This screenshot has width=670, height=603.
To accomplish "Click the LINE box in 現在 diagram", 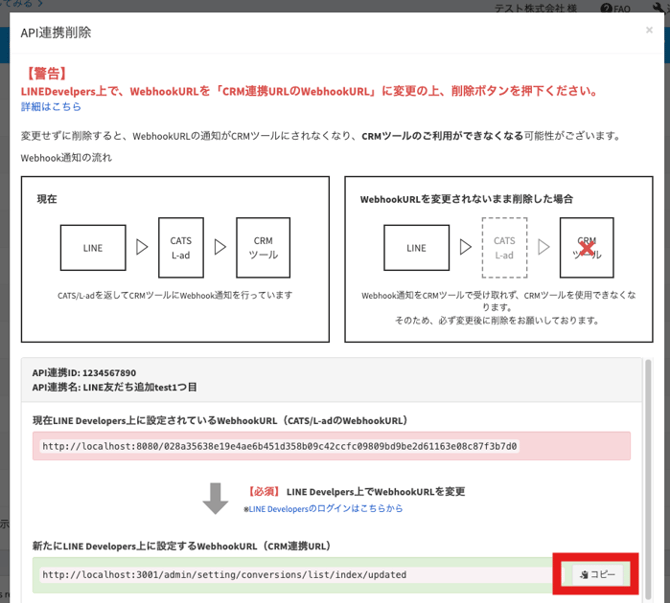I will coord(92,246).
